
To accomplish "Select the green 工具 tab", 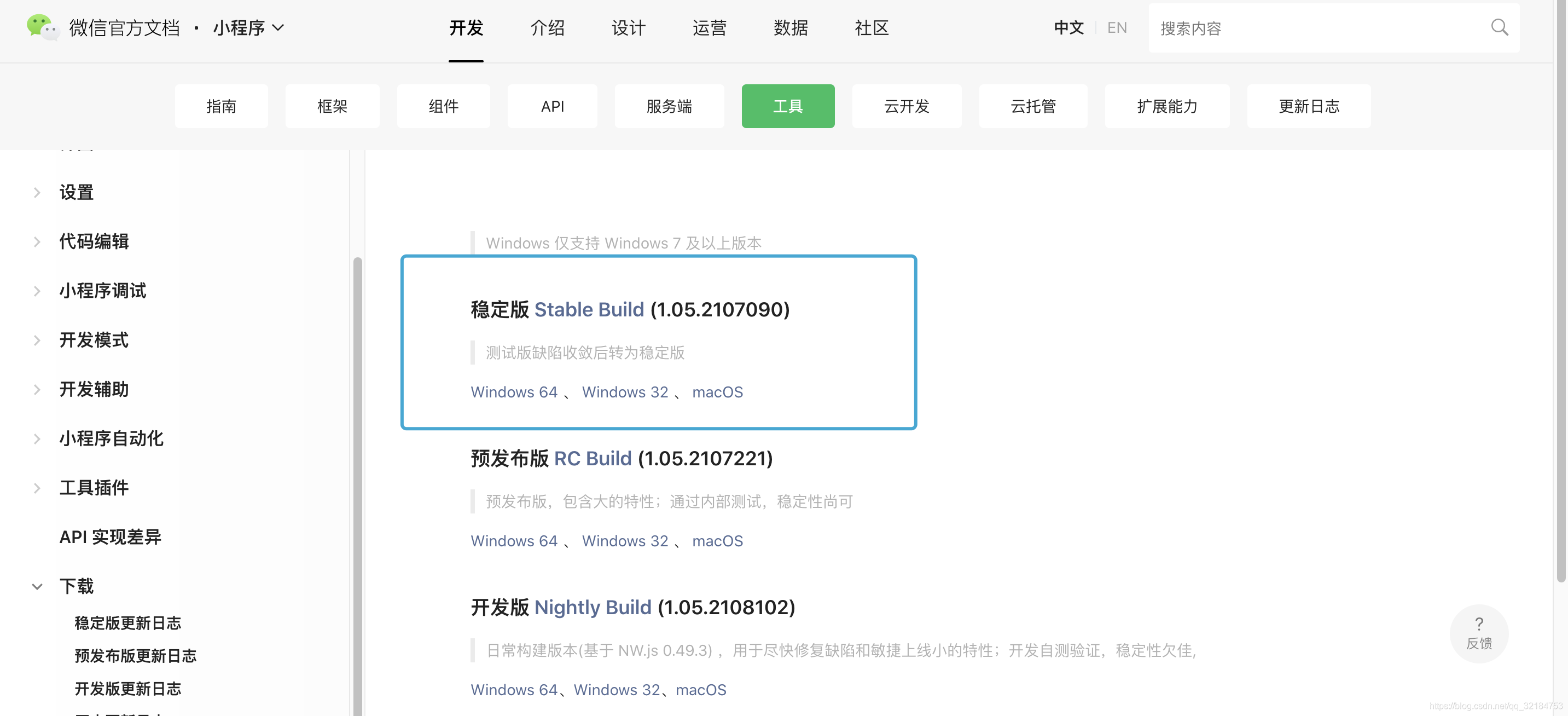I will click(x=788, y=106).
